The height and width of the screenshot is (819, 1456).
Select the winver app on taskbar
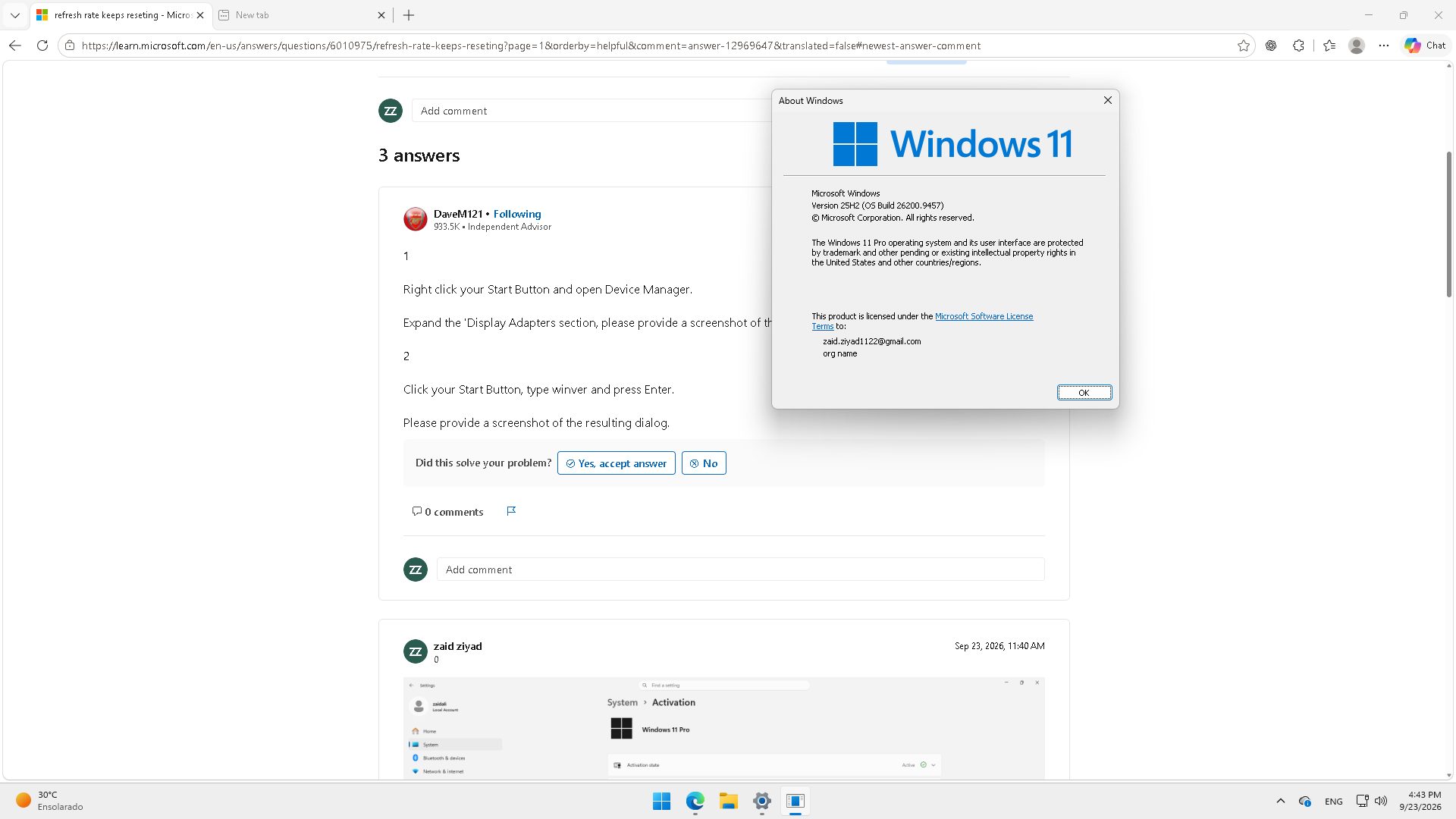[x=795, y=801]
